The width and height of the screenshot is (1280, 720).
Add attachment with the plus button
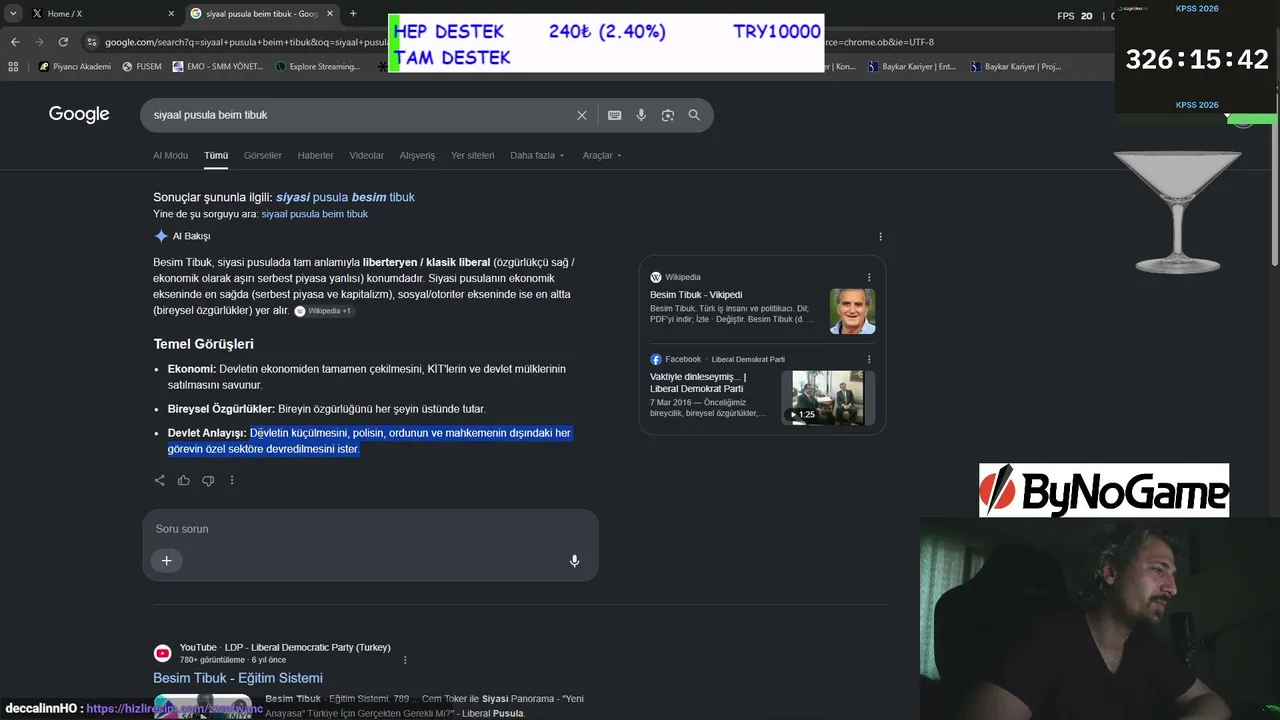[167, 561]
